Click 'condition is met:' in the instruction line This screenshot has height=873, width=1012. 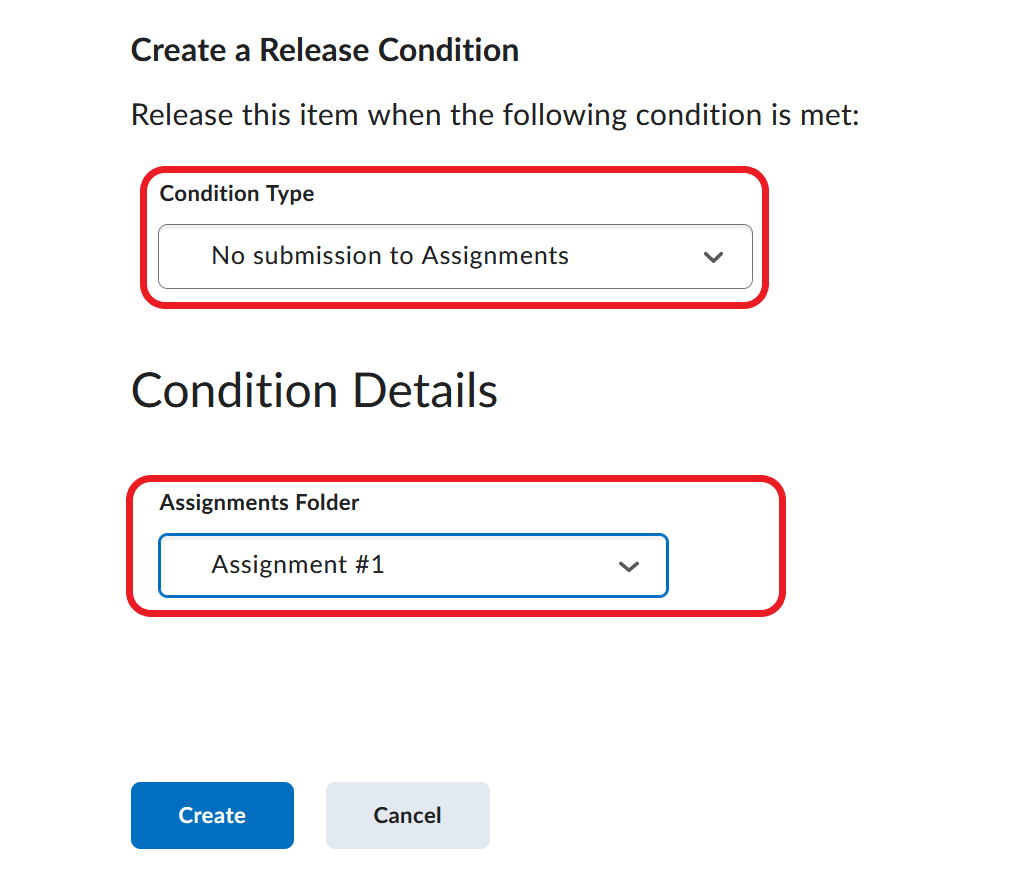coord(747,115)
